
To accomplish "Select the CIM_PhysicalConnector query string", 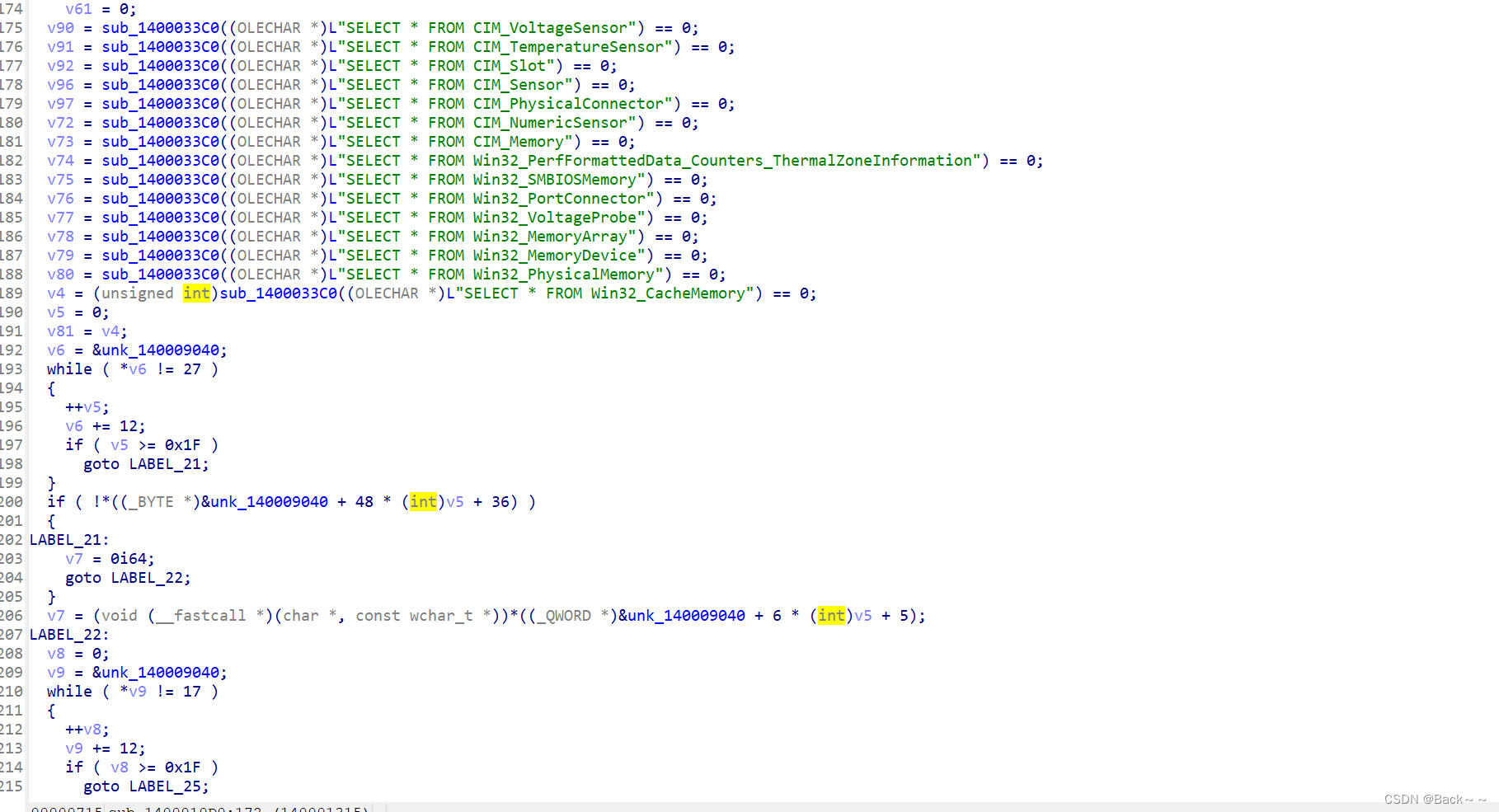I will click(505, 104).
